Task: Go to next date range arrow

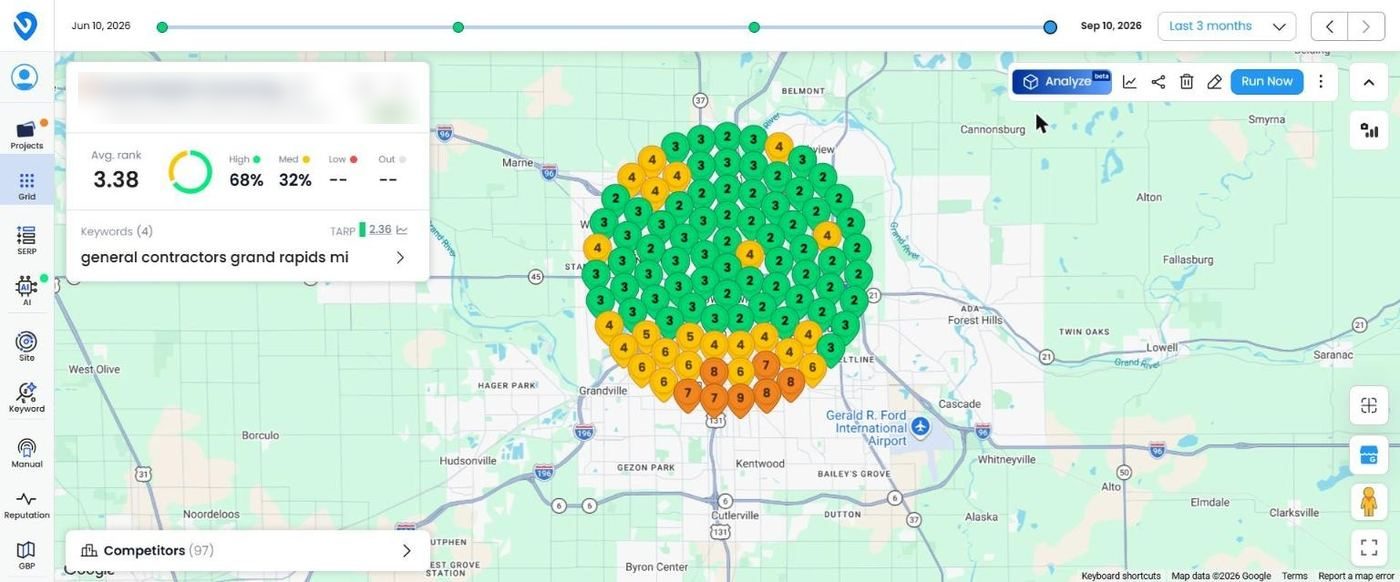Action: click(x=1366, y=27)
